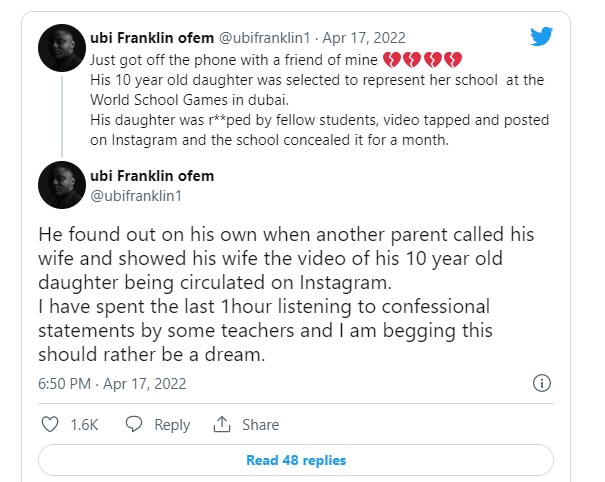Image resolution: width=605 pixels, height=482 pixels.
Task: Click the reply speech bubble icon
Action: click(x=133, y=425)
